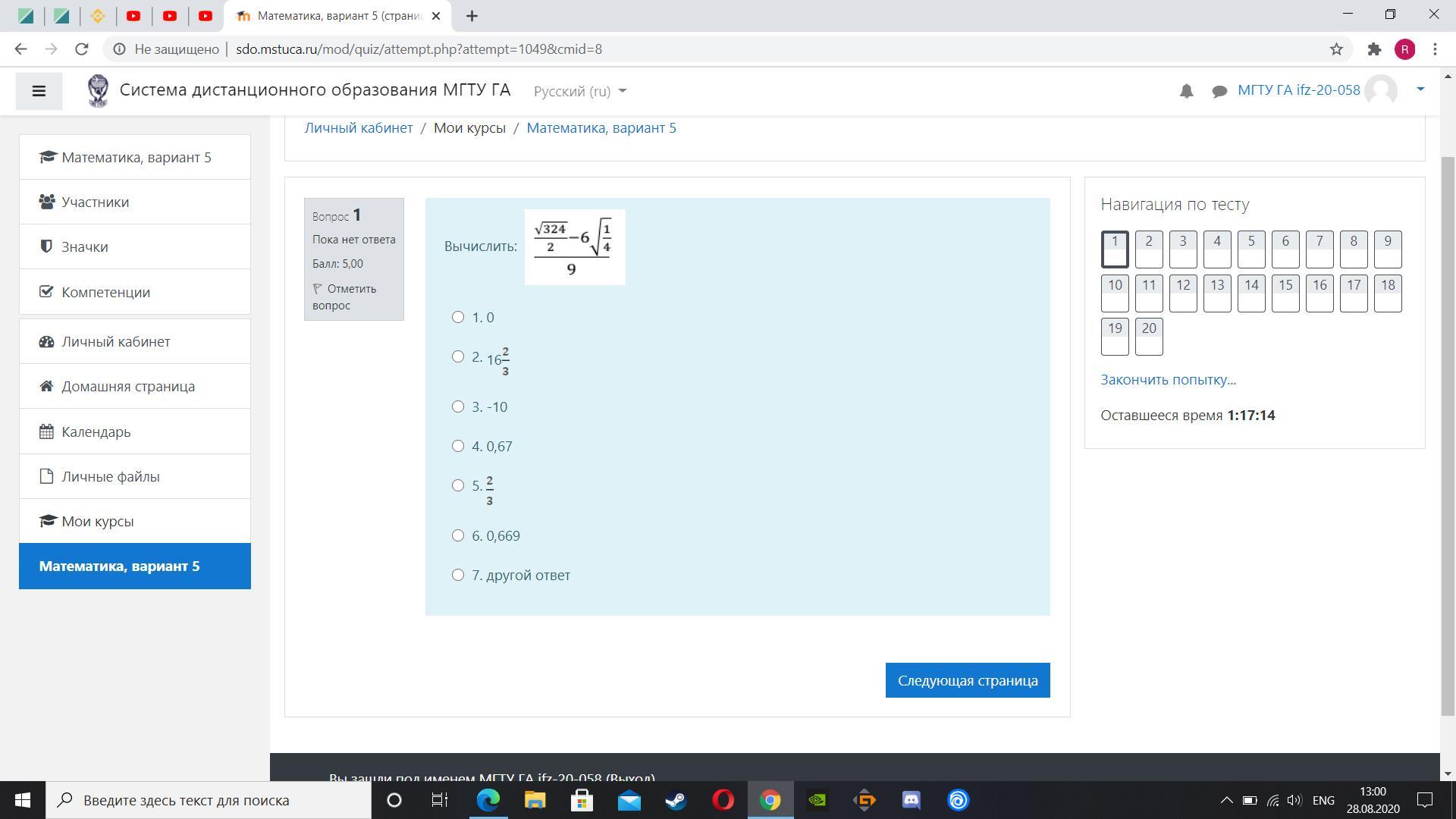Select answer option 1. 0

point(458,317)
